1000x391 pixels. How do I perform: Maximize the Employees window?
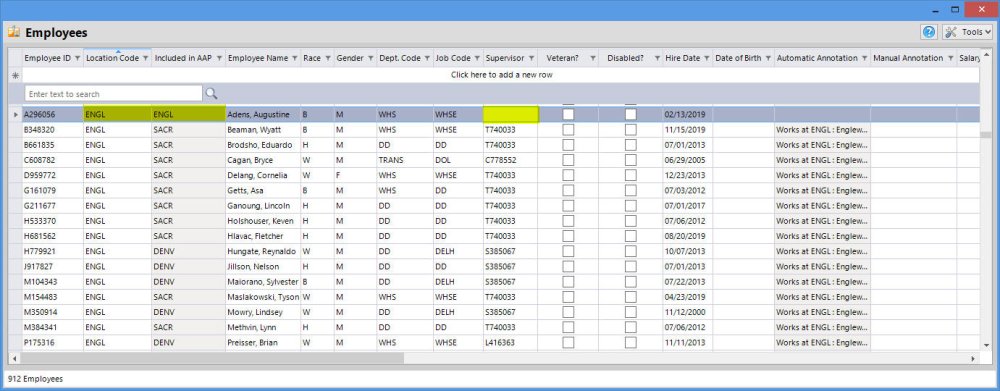click(955, 10)
